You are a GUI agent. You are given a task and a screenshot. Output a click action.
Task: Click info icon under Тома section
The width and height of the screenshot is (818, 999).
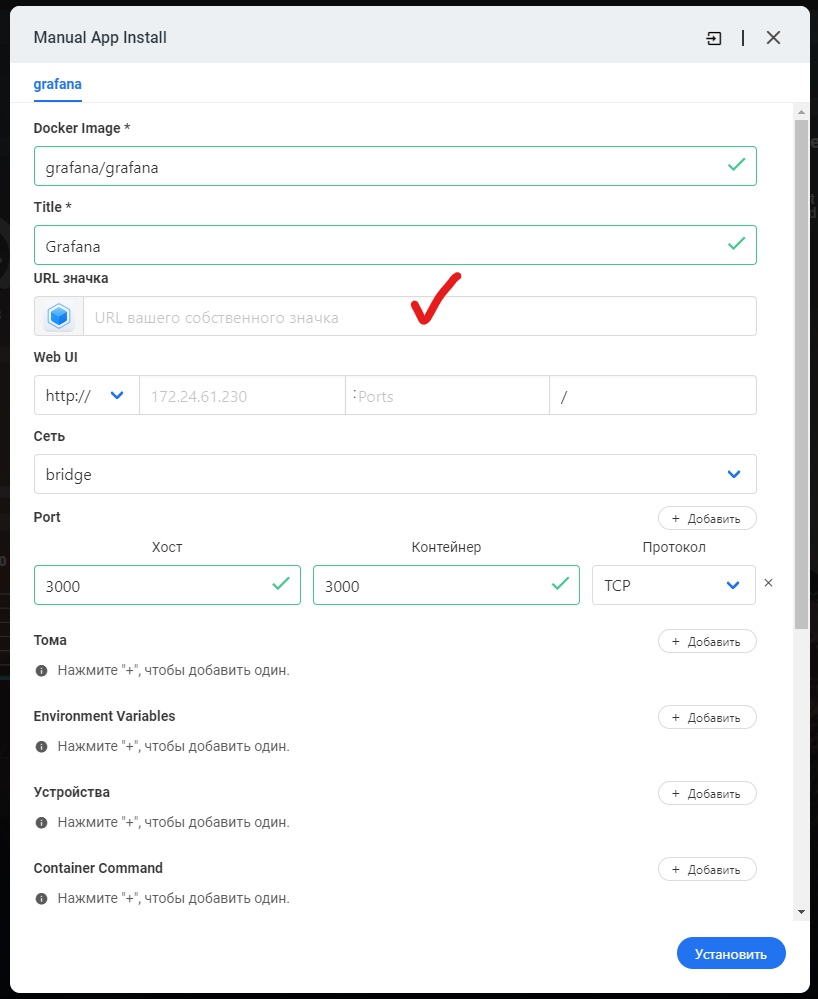click(42, 671)
